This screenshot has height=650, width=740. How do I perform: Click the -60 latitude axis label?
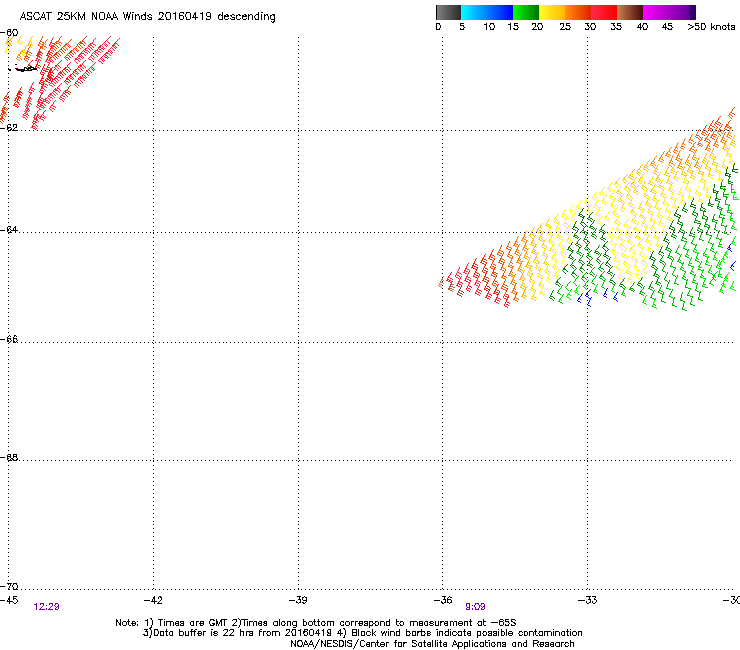(9, 33)
